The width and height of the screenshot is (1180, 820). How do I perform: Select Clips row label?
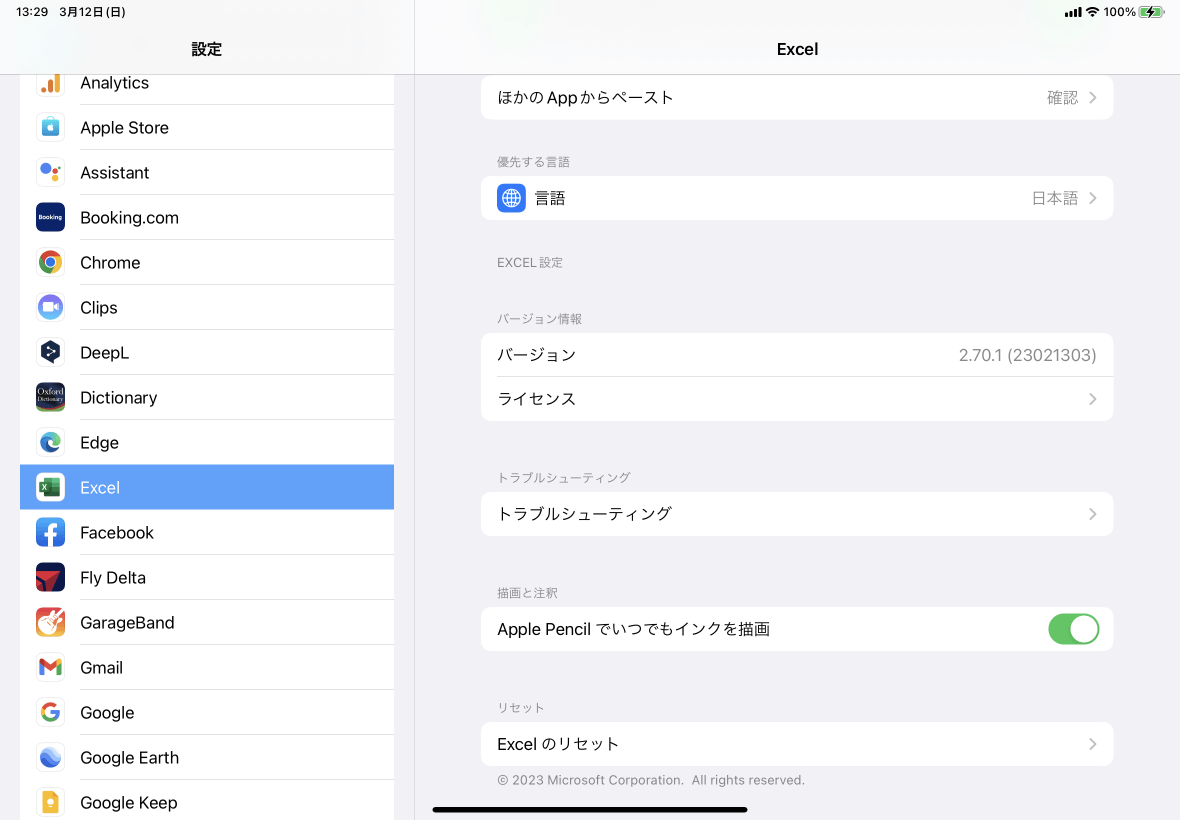(99, 308)
